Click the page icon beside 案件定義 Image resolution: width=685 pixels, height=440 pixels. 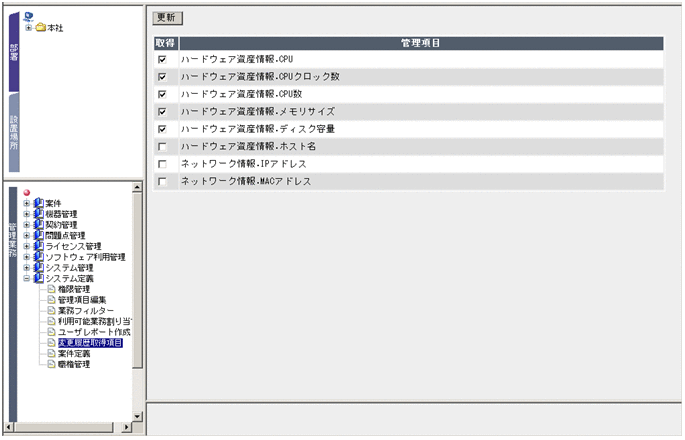[51, 353]
